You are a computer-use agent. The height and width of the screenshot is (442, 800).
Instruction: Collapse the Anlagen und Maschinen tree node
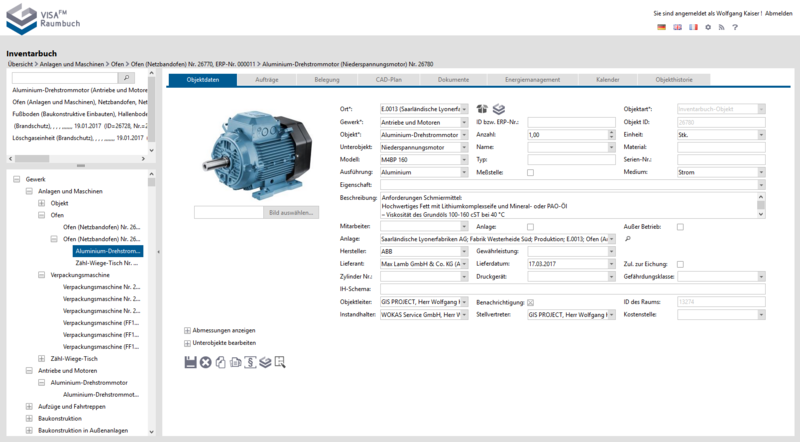pyautogui.click(x=29, y=191)
